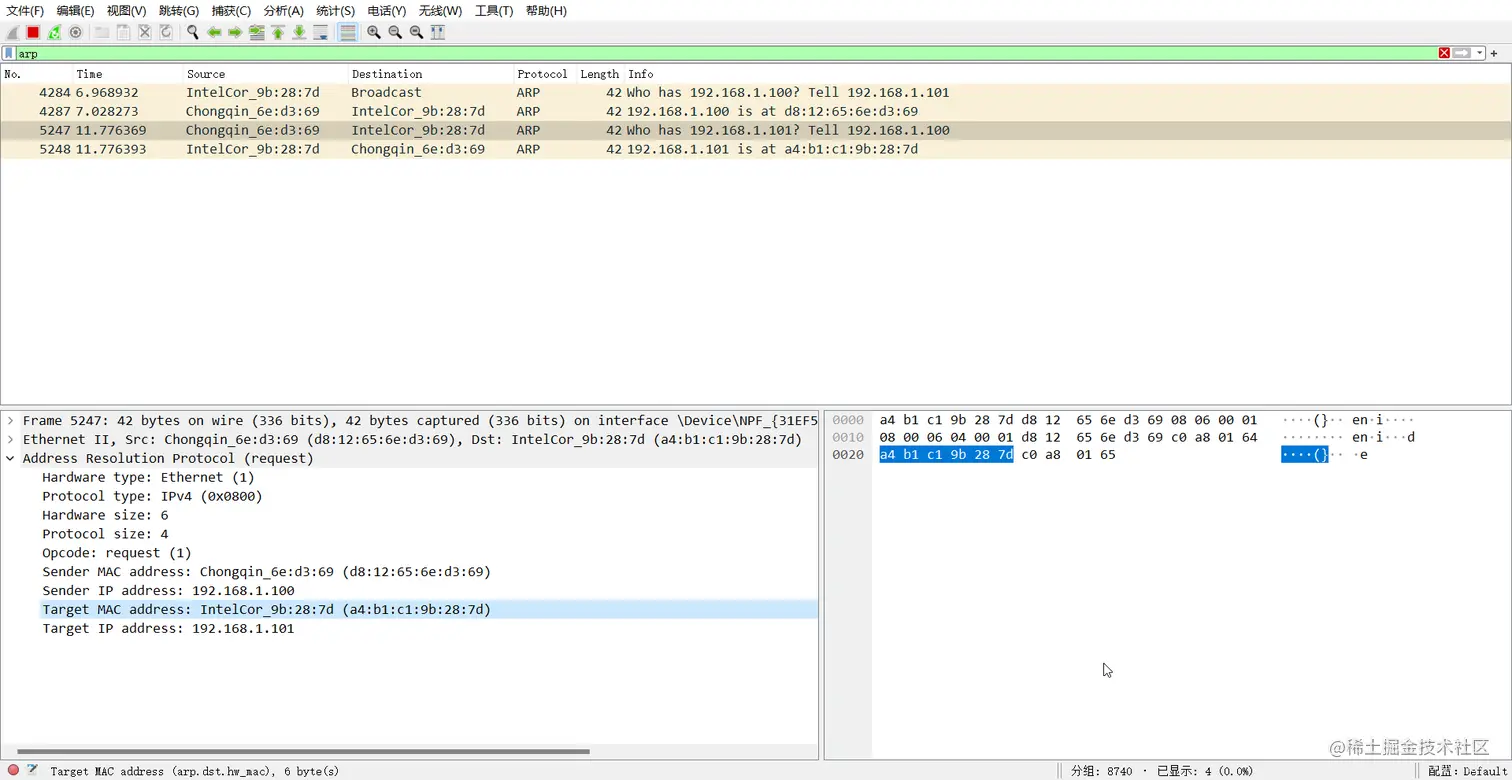Toggle auto scroll during live capture
The height and width of the screenshot is (780, 1512).
pos(321,32)
